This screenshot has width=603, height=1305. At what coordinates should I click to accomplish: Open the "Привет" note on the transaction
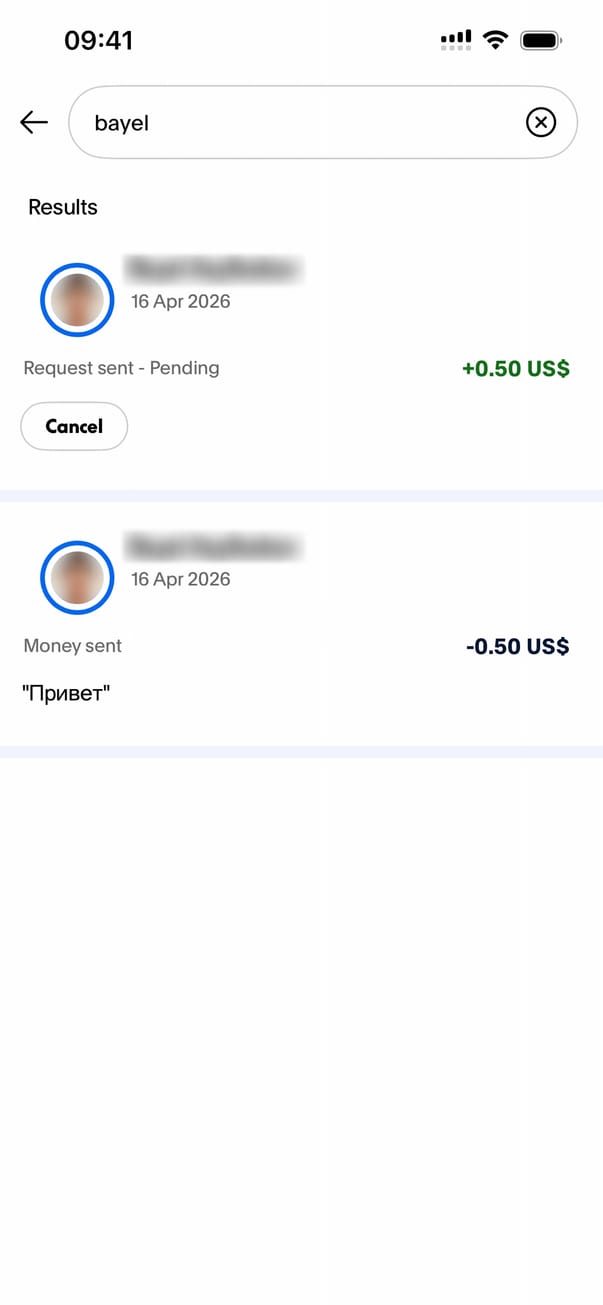coord(65,693)
